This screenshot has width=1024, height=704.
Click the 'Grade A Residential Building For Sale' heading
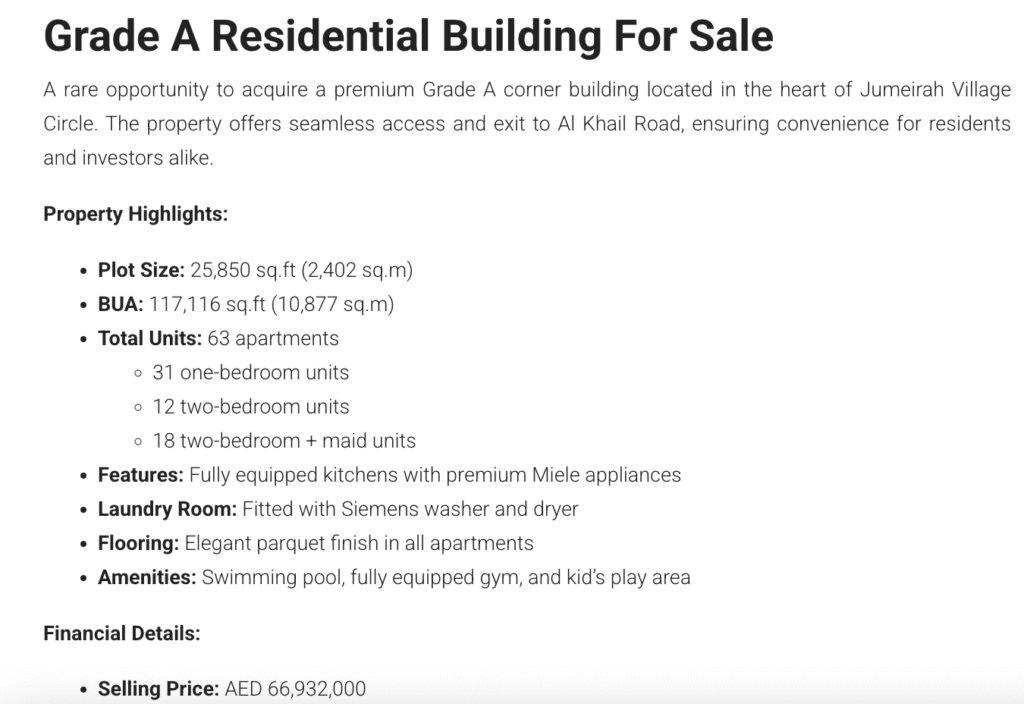click(x=408, y=36)
